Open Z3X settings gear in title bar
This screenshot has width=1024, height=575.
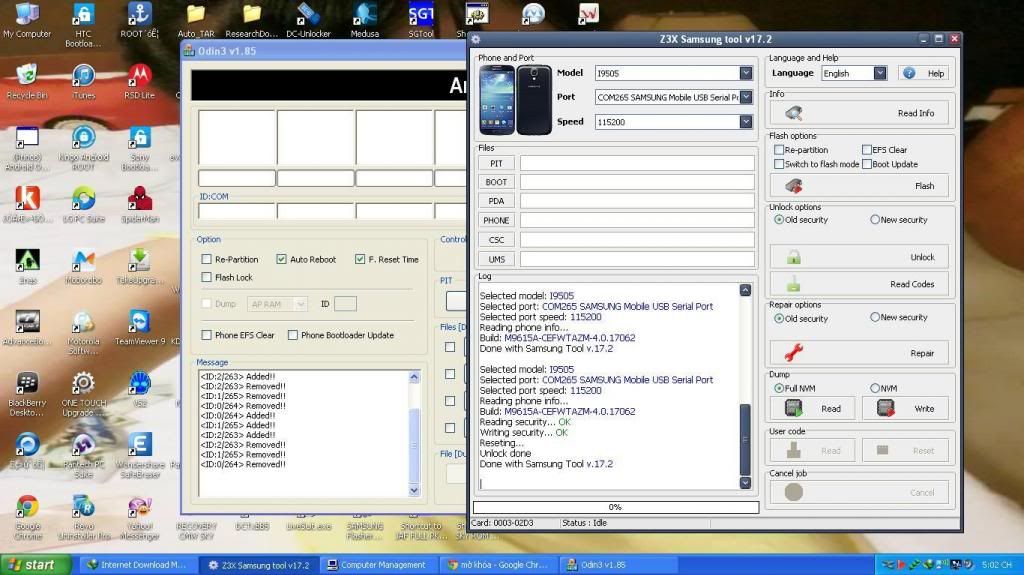point(476,39)
